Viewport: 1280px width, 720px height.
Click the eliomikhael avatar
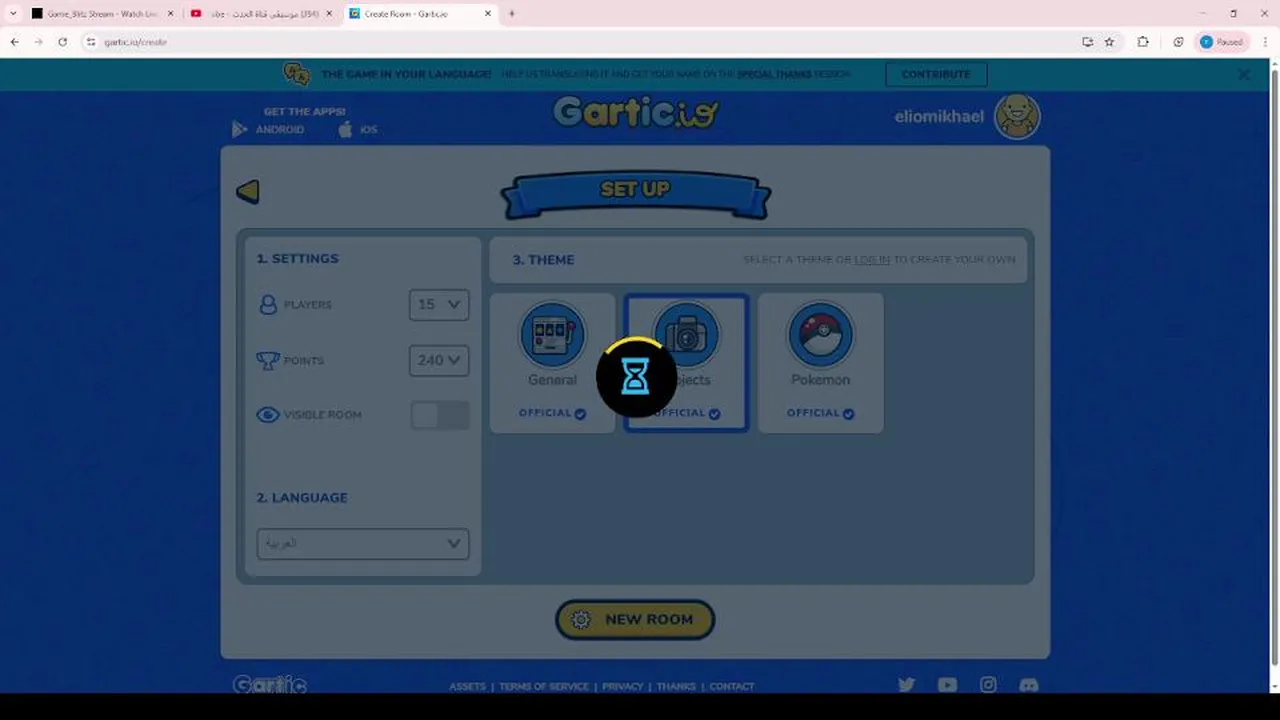click(x=1017, y=117)
